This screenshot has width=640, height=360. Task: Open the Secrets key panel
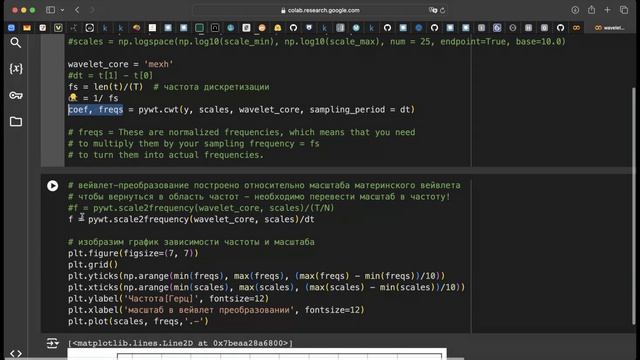coord(16,96)
